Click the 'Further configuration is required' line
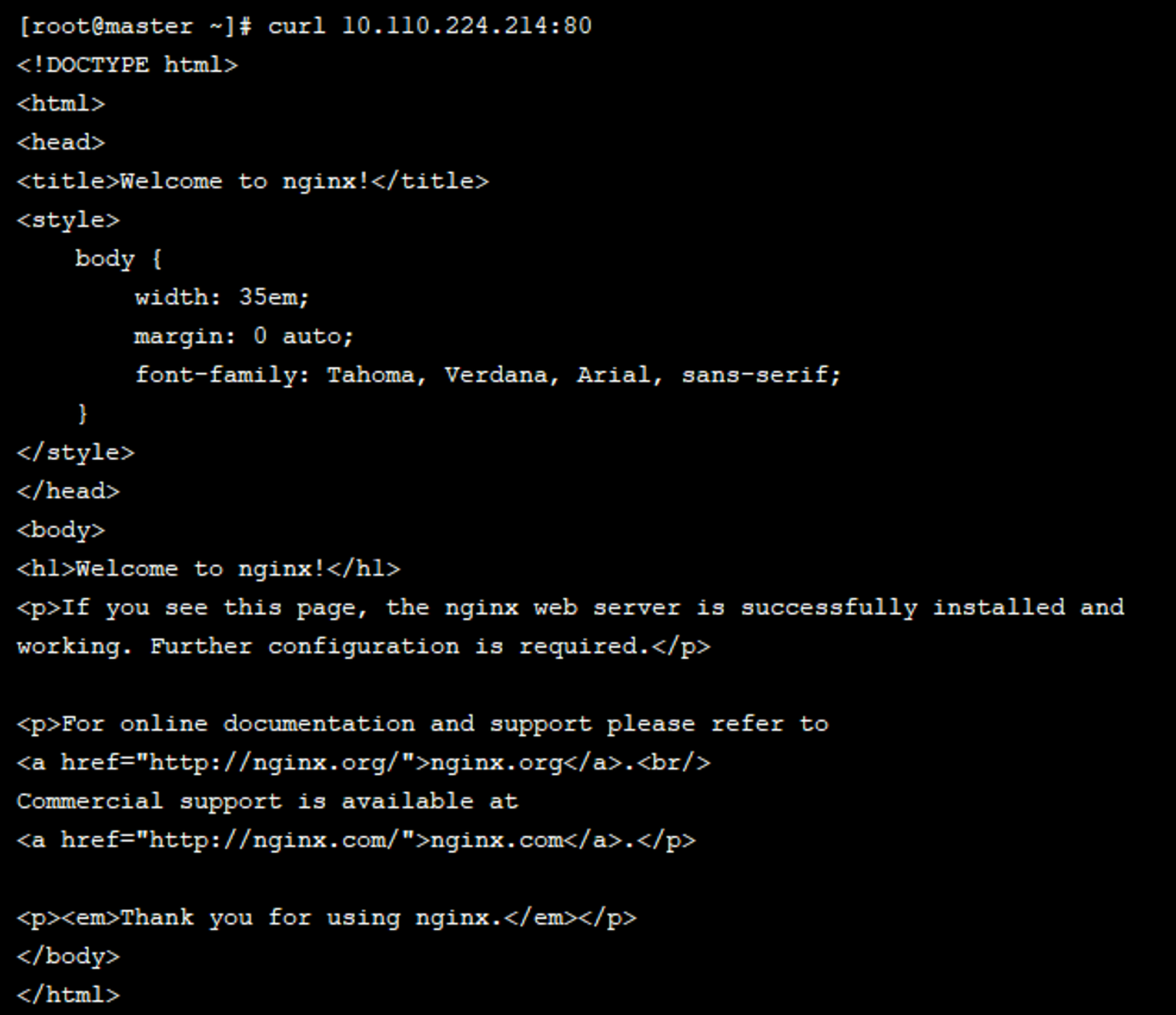The height and width of the screenshot is (1015, 1176). [x=363, y=646]
